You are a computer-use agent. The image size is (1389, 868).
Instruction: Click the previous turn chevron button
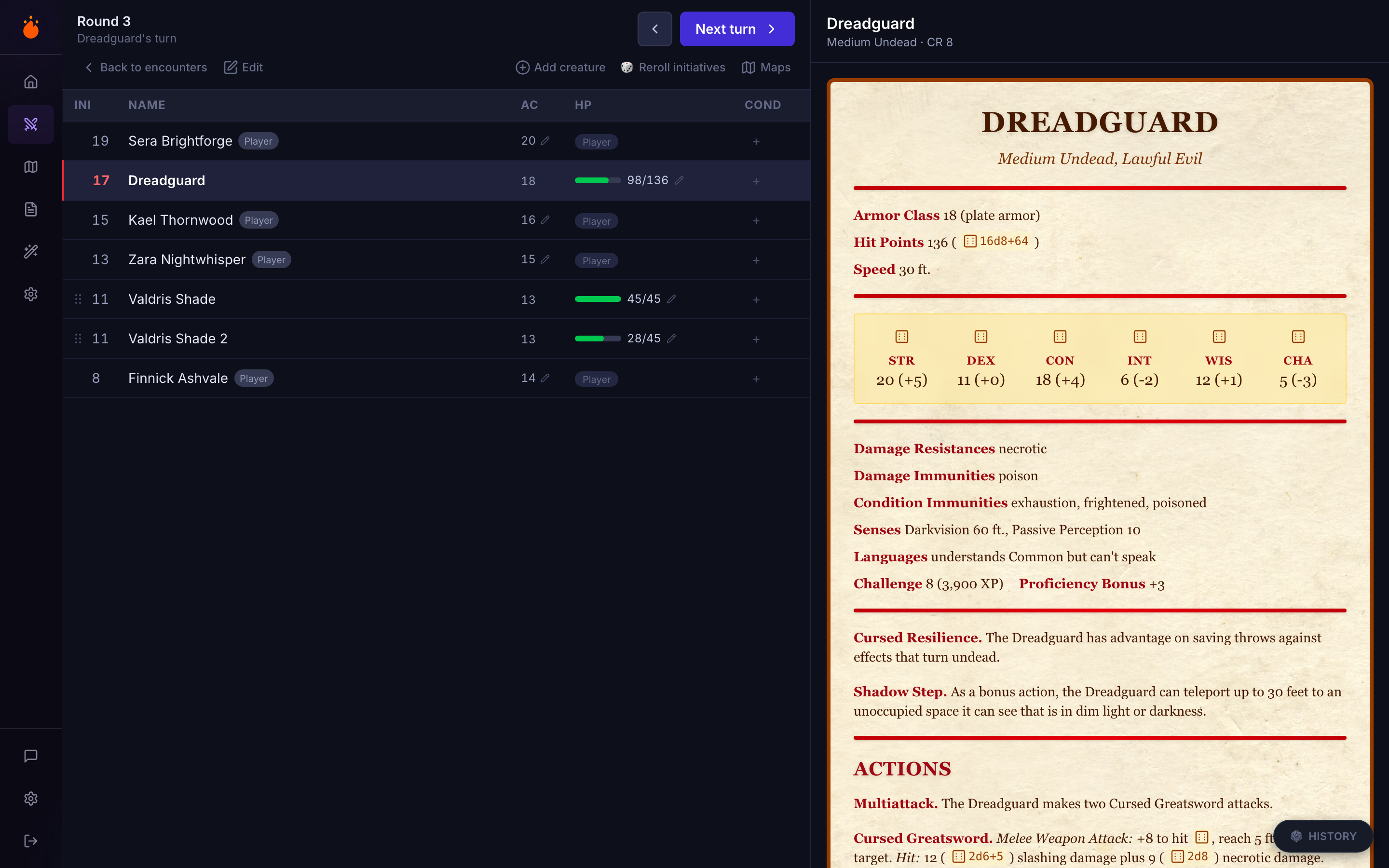[654, 29]
